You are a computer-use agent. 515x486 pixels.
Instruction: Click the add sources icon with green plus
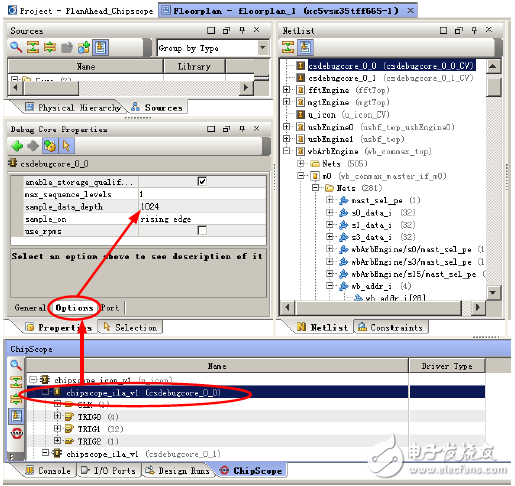click(84, 47)
